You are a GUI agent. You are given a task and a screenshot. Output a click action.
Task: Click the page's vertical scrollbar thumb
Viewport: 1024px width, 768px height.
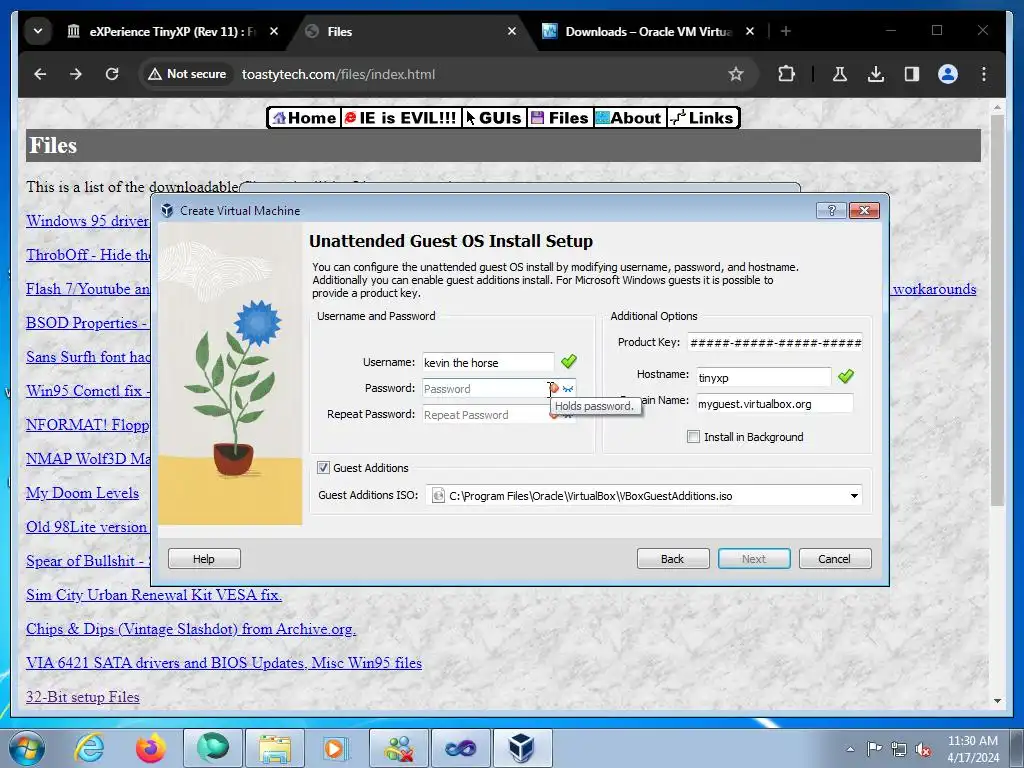coord(997,310)
